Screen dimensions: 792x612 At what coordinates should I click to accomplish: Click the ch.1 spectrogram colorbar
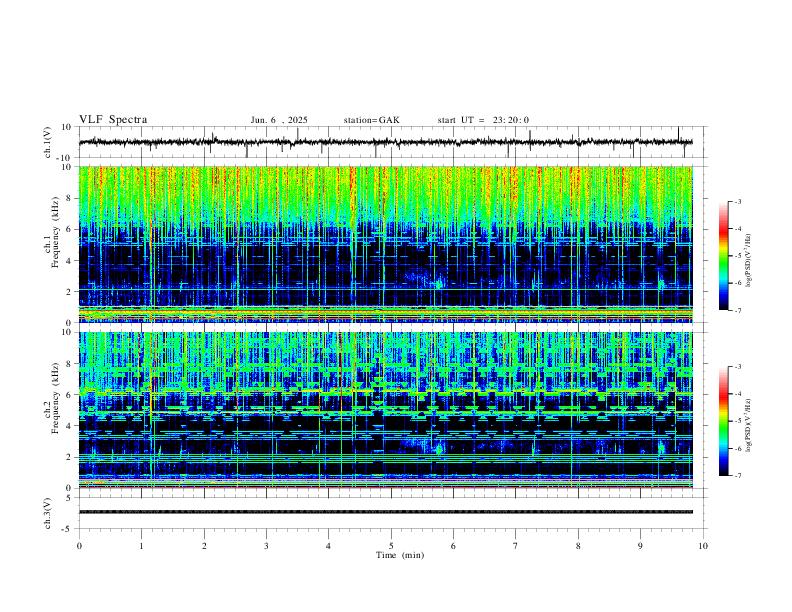pyautogui.click(x=723, y=256)
